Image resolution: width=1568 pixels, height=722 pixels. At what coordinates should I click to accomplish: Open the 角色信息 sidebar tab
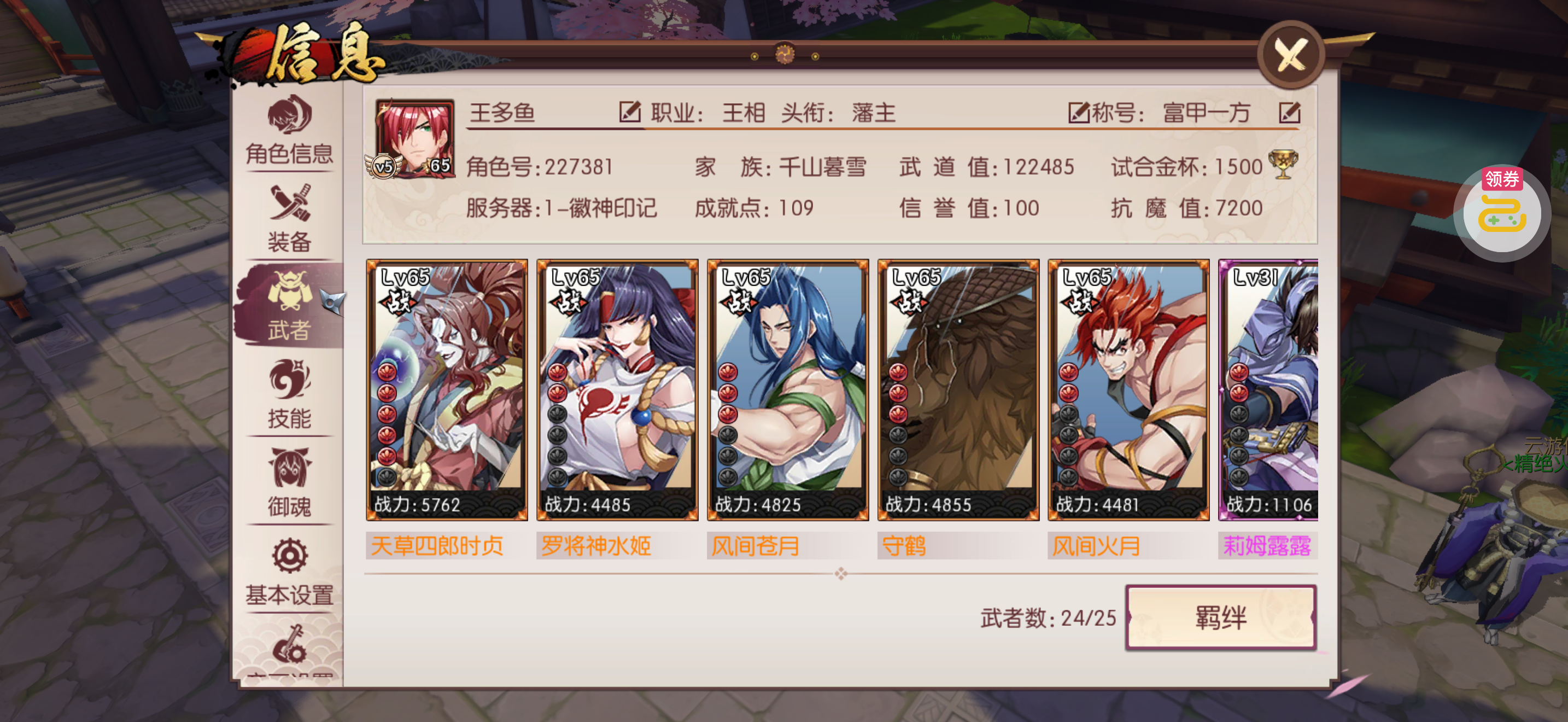(x=289, y=130)
